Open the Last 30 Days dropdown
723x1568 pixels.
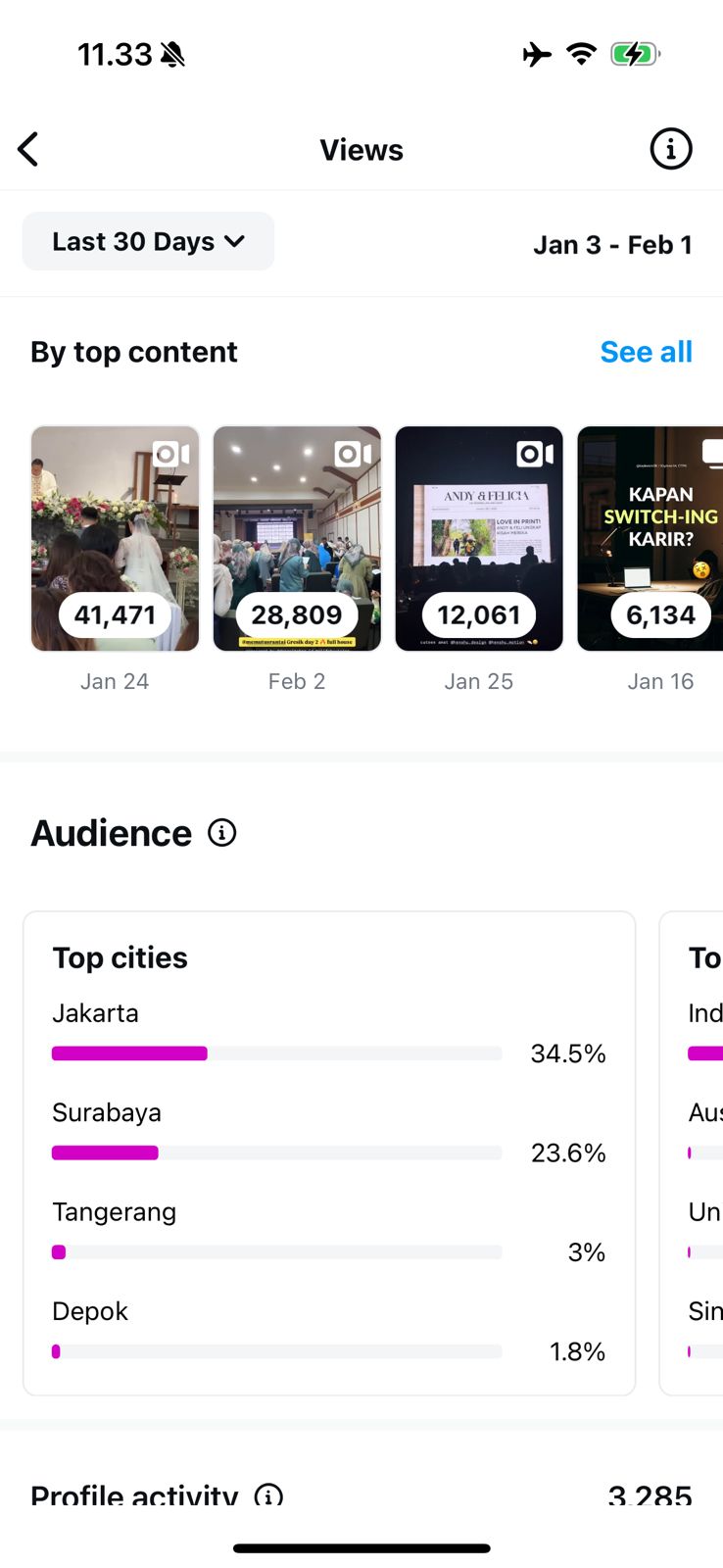pos(148,242)
